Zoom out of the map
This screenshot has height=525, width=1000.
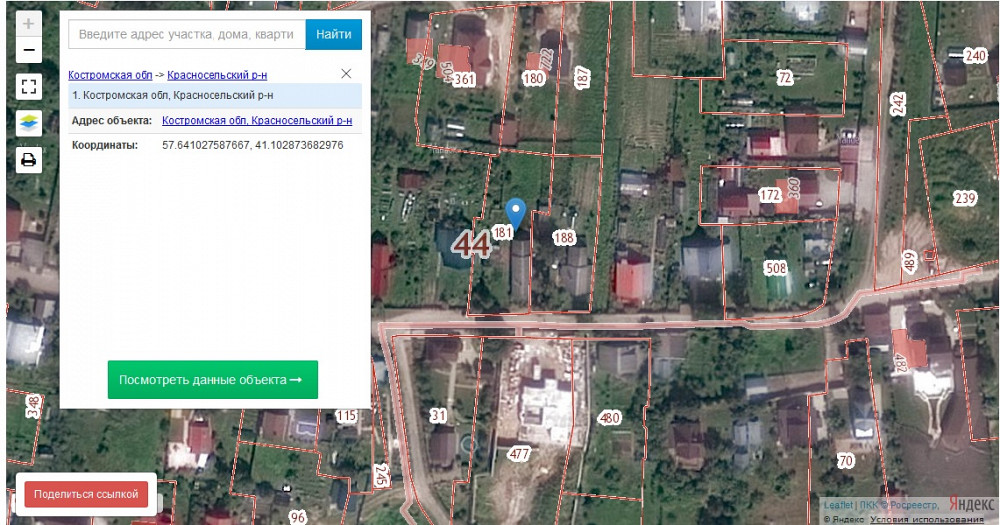[29, 50]
